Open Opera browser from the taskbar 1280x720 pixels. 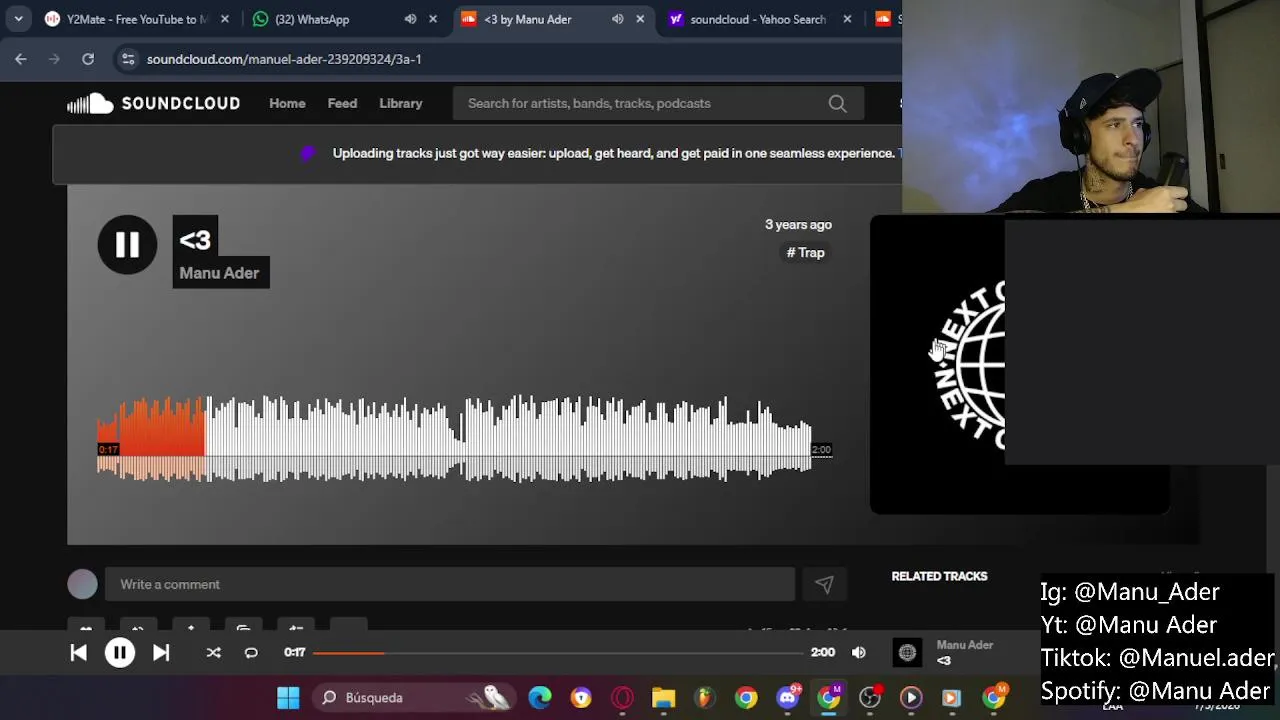tap(622, 698)
